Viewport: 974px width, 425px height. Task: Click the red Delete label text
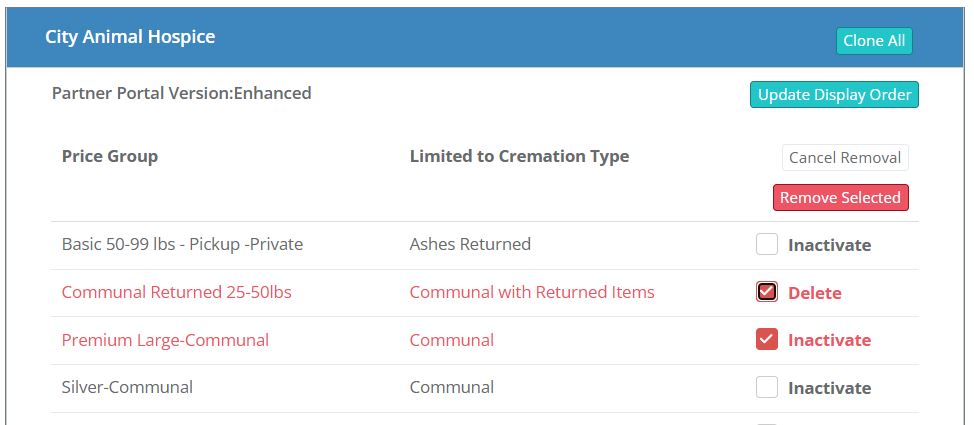(815, 293)
